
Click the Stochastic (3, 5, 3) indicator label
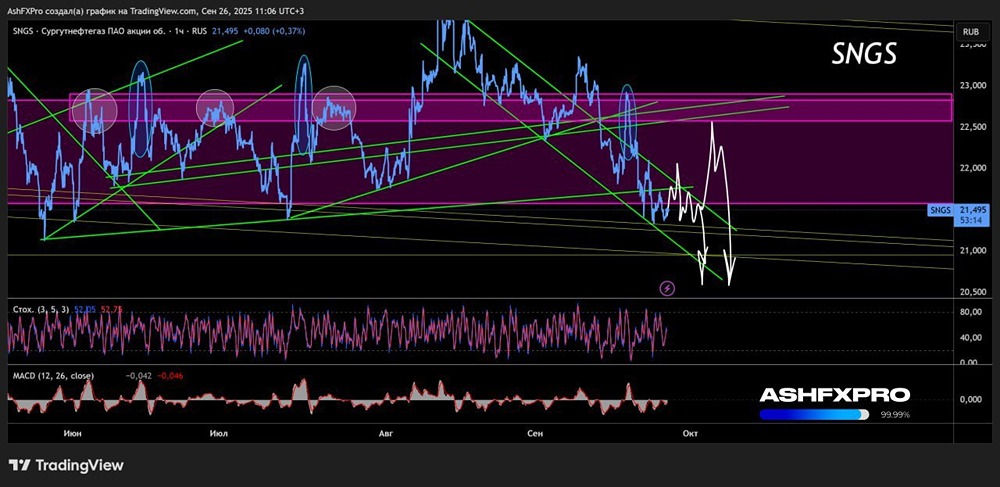[x=41, y=309]
